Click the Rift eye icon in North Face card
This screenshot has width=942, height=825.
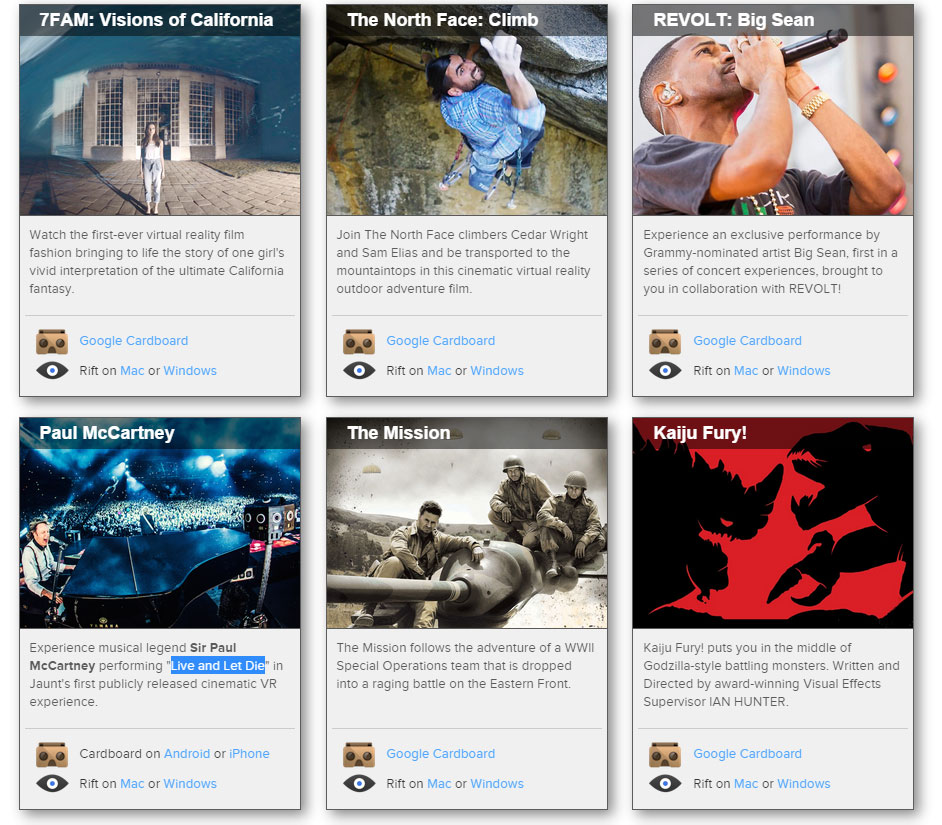pos(359,370)
